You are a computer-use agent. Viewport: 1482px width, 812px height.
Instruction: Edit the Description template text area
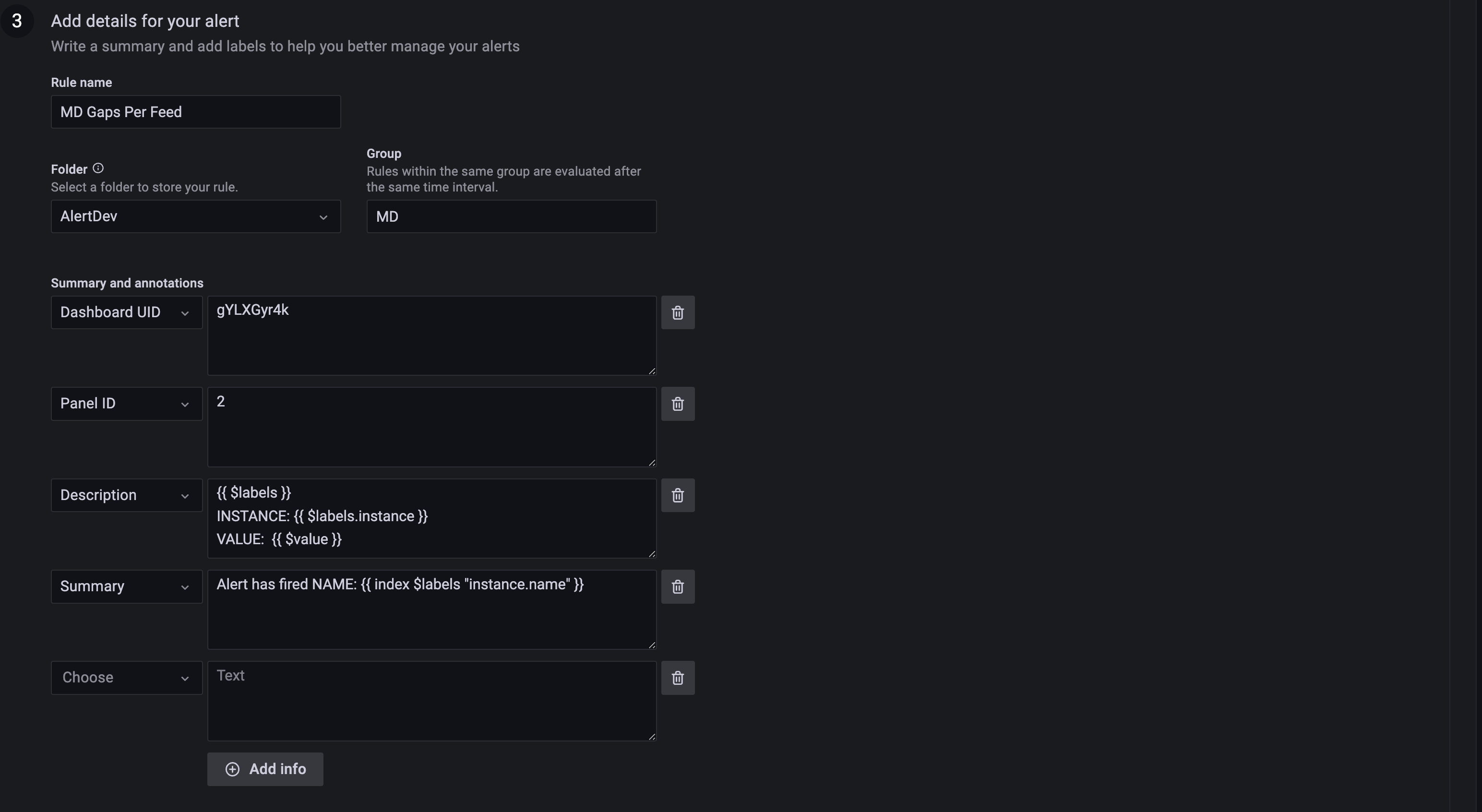click(x=431, y=518)
